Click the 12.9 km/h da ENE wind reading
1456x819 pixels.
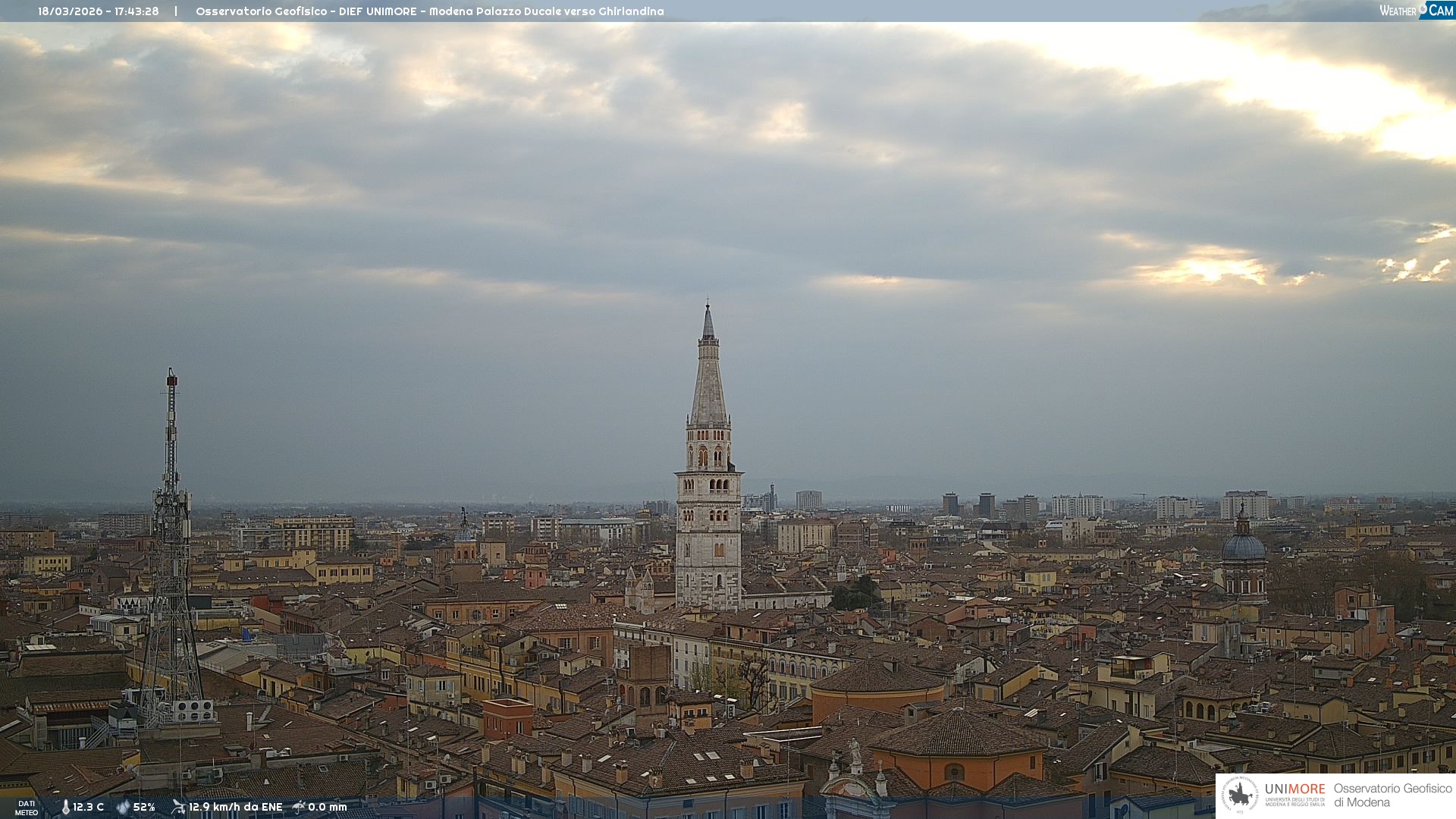tap(235, 808)
